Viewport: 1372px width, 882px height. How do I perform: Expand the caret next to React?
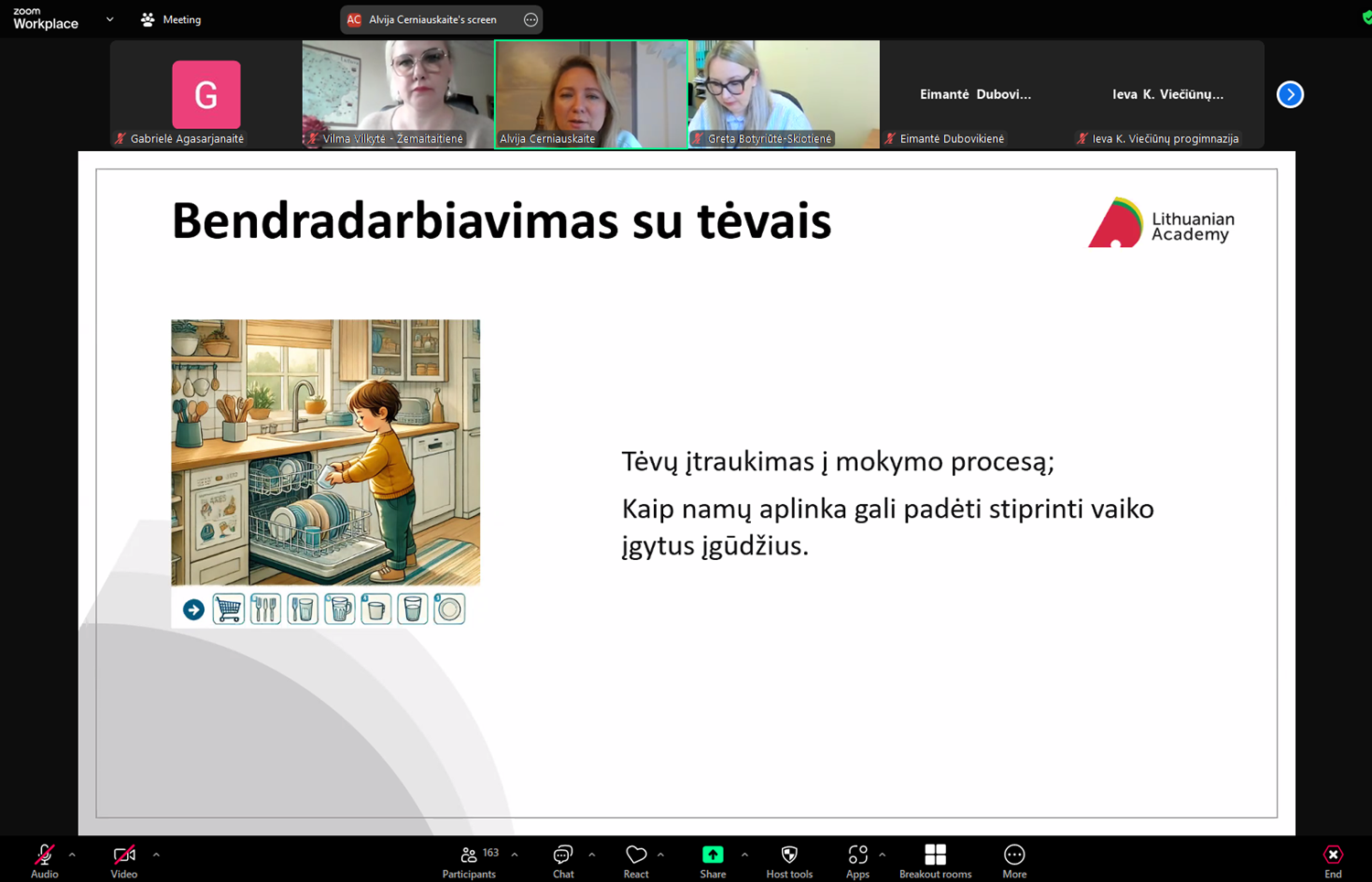click(660, 855)
